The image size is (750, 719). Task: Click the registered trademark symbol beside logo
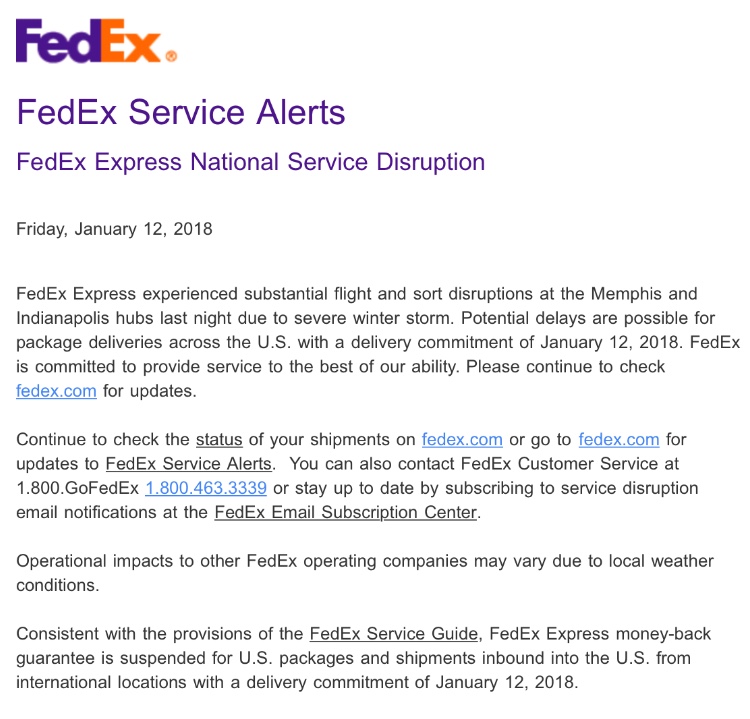pyautogui.click(x=171, y=56)
